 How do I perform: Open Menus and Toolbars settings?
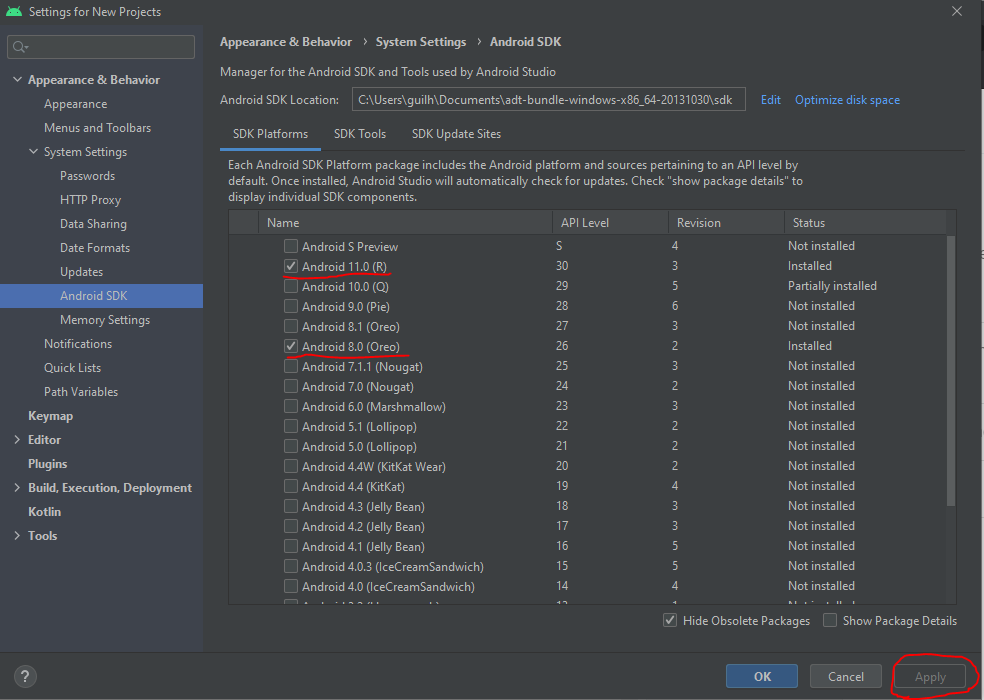(97, 127)
